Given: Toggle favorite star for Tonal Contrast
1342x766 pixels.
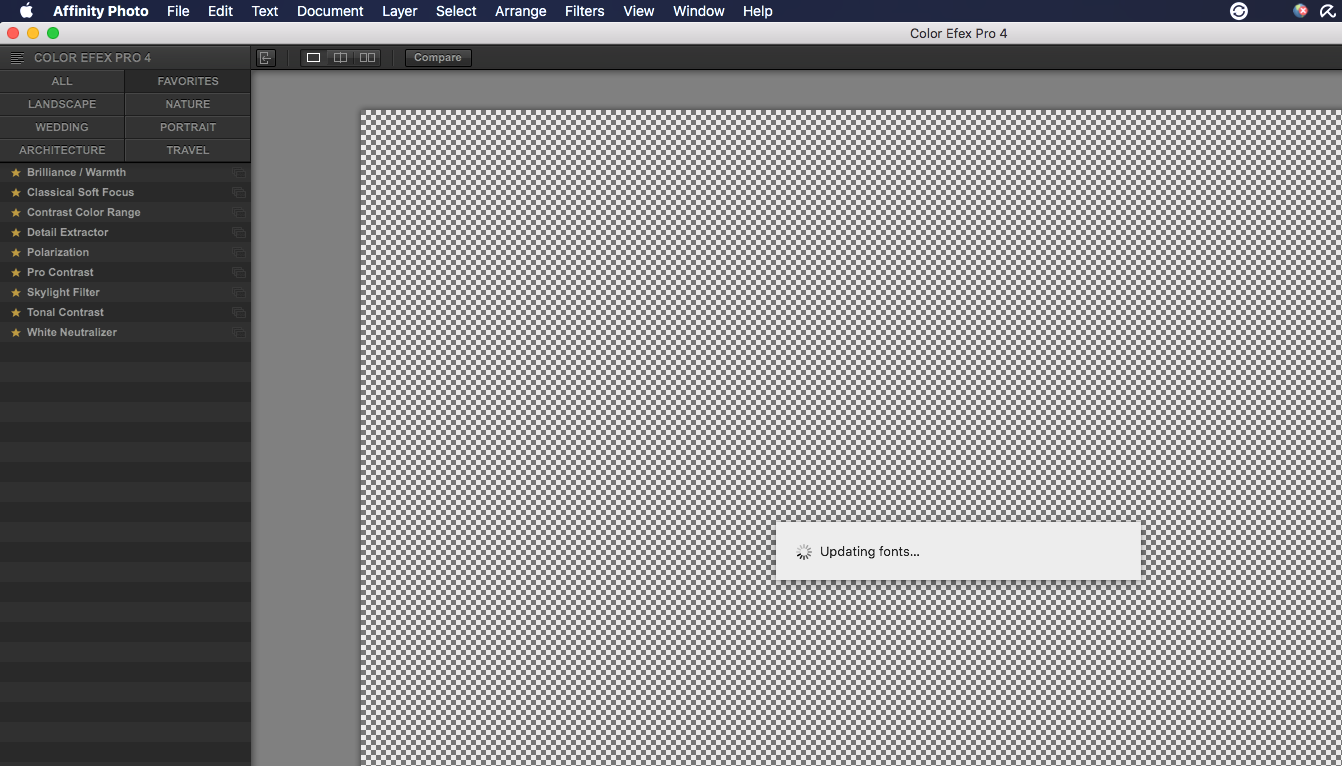Looking at the screenshot, I should (15, 312).
